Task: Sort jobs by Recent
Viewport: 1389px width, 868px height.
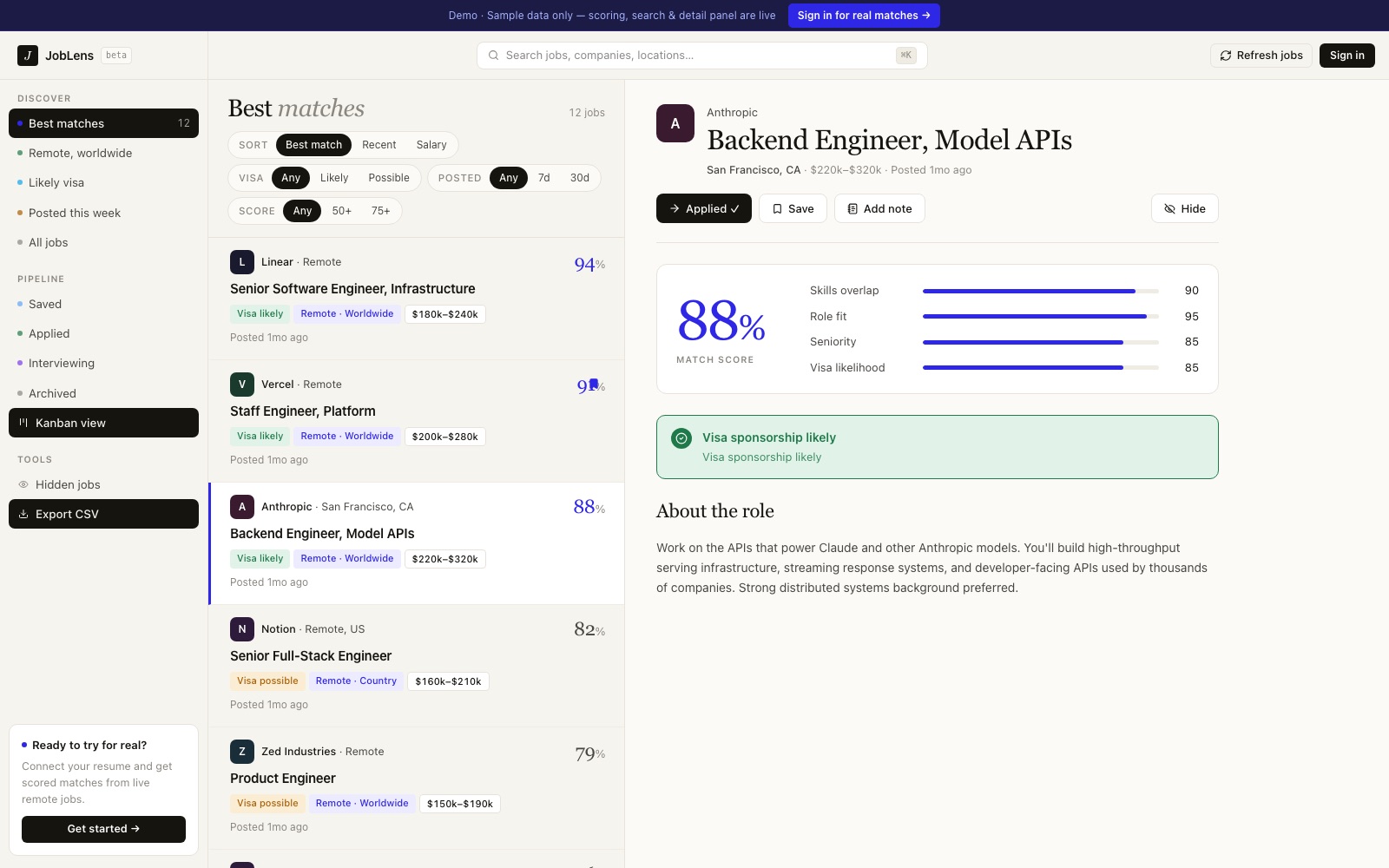Action: [379, 145]
